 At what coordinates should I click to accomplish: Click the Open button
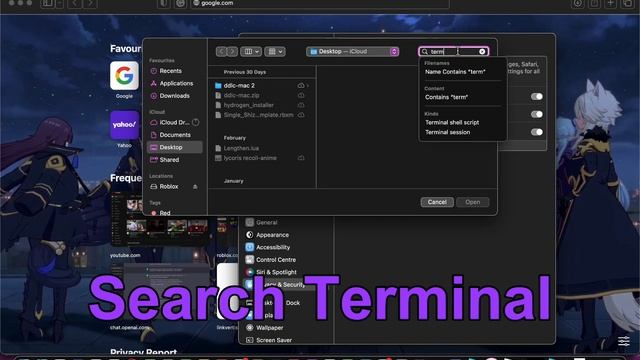pos(472,202)
